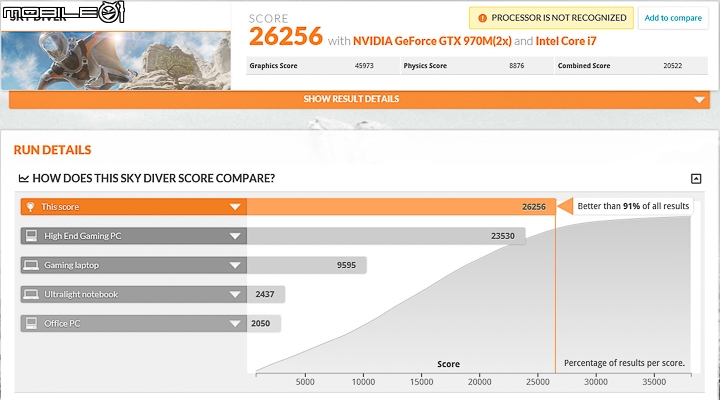Image resolution: width=720 pixels, height=400 pixels.
Task: Click the 26256 orange score bar value
Action: click(534, 207)
